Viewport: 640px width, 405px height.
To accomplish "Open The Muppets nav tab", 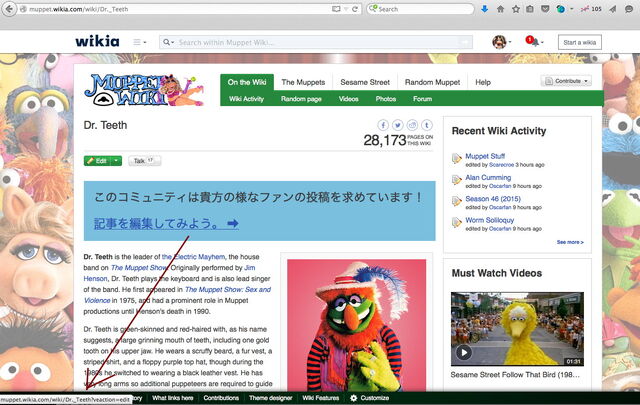I will (x=303, y=82).
